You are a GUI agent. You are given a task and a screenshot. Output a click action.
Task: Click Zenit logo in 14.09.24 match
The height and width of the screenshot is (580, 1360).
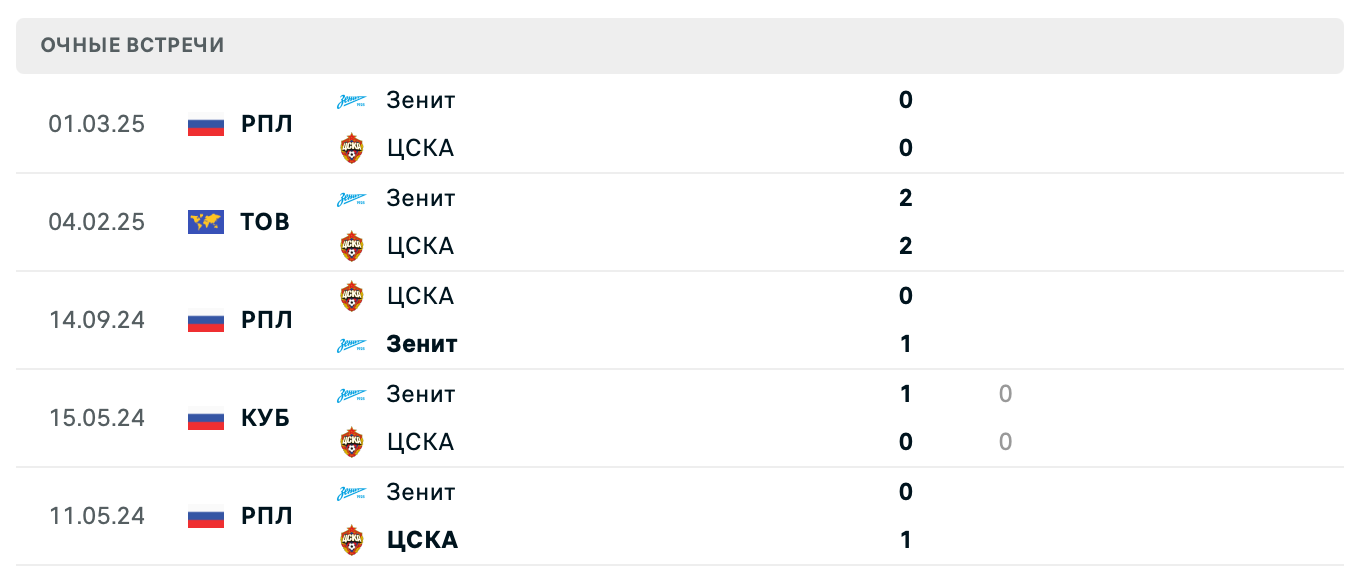(351, 345)
